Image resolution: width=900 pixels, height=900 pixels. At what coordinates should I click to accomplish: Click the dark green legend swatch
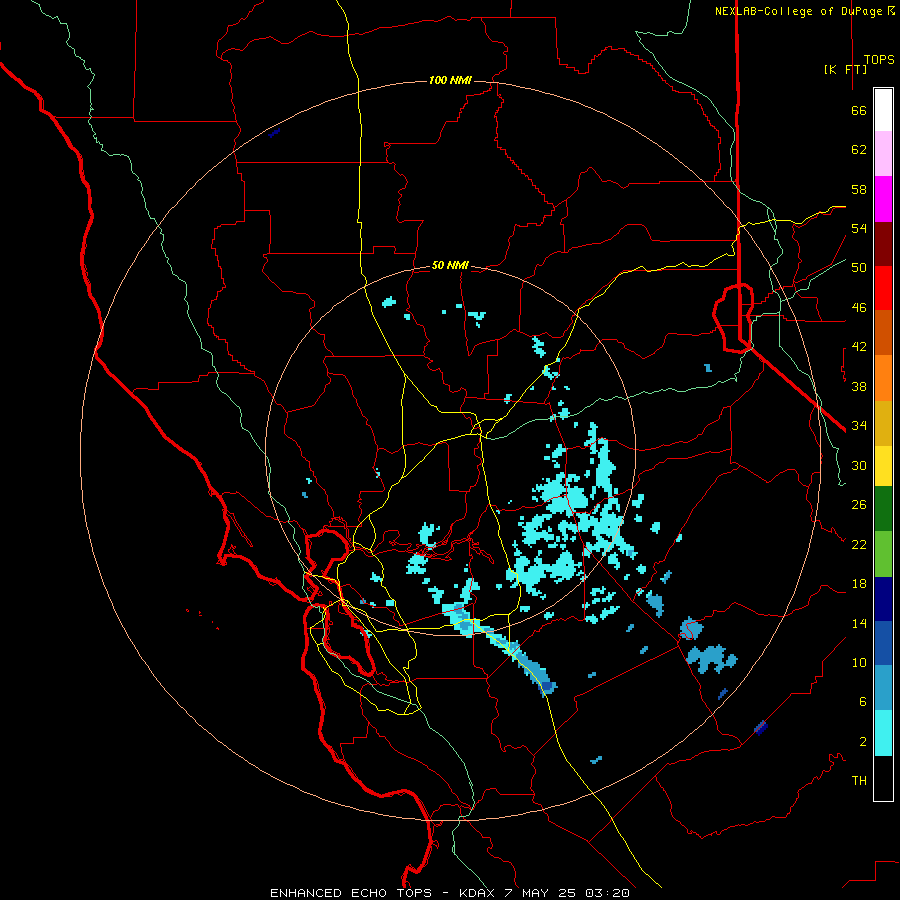point(883,509)
